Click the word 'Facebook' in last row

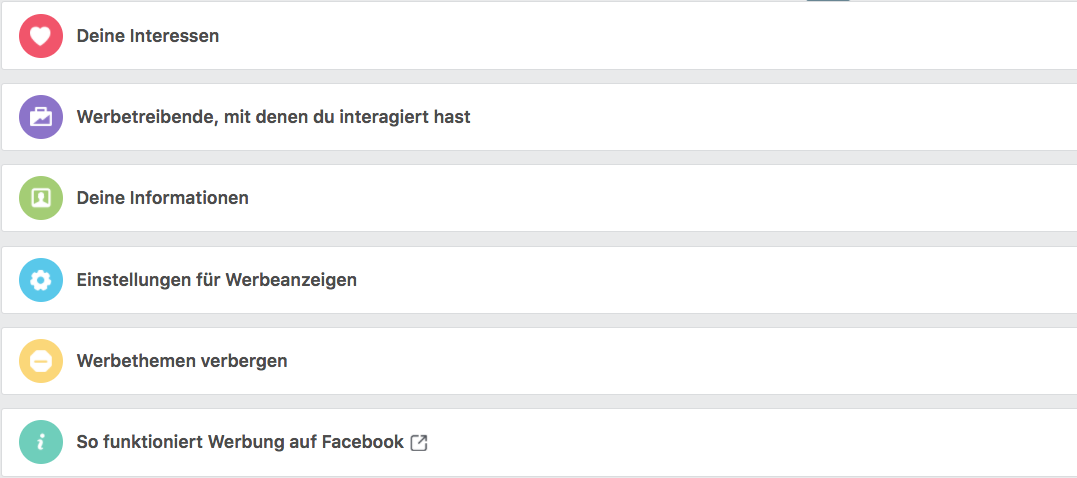[x=362, y=442]
